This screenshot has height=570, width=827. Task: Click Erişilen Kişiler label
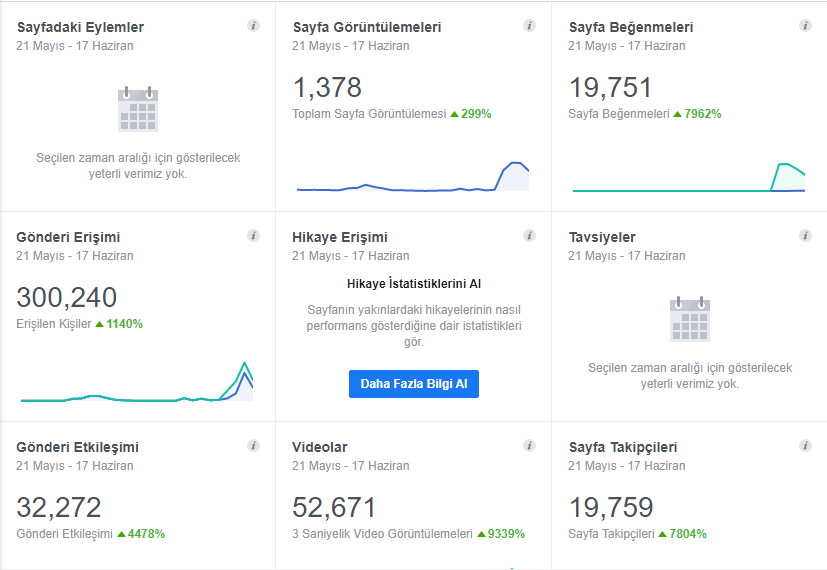(54, 324)
